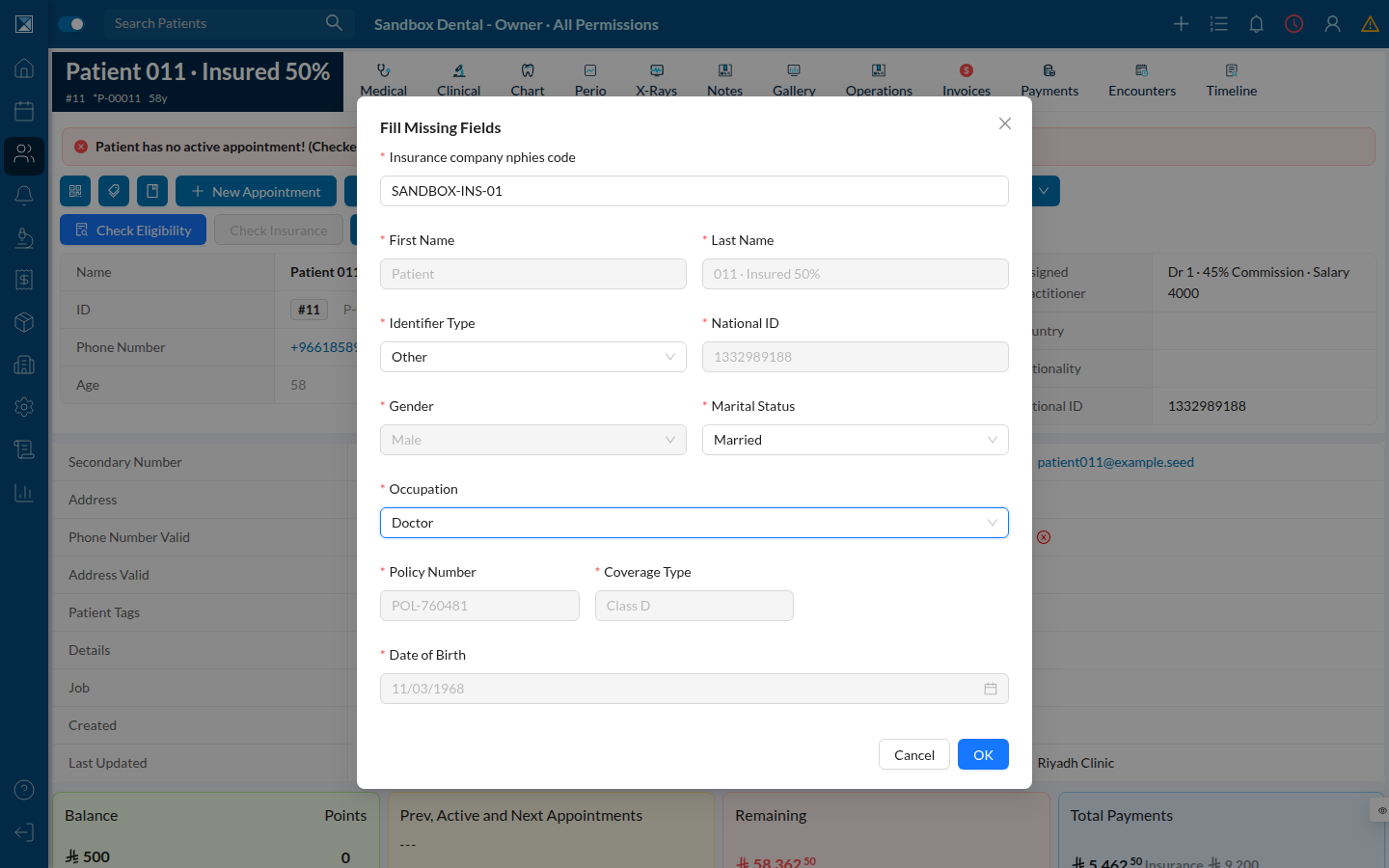Viewport: 1389px width, 868px height.
Task: Open the red clock icon in header
Action: pos(1294,24)
